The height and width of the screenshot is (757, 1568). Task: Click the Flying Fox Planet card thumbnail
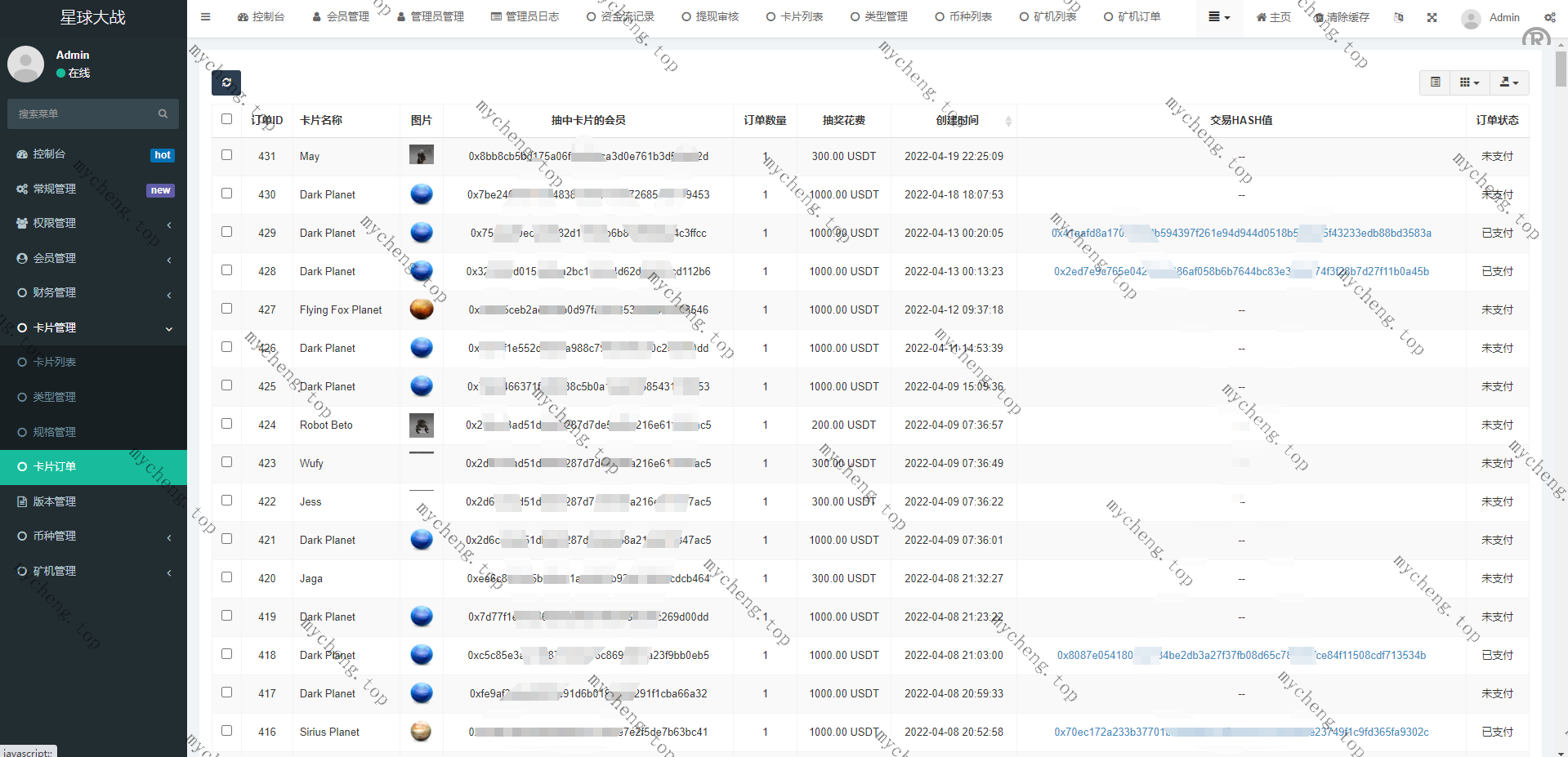click(421, 309)
